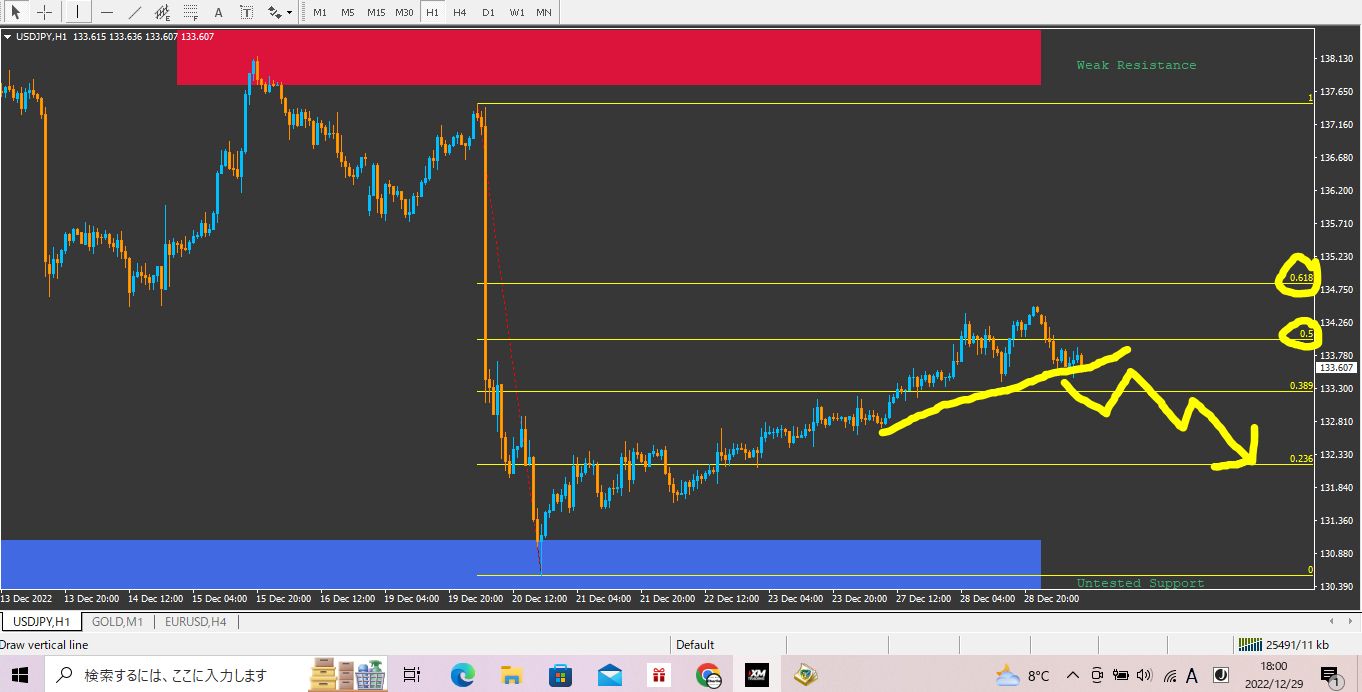Switch chart to M1 timeframe
The height and width of the screenshot is (692, 1362).
click(320, 11)
